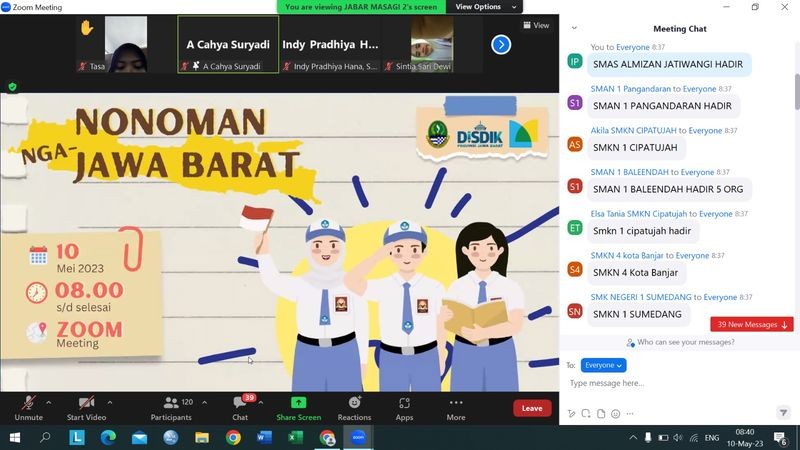The height and width of the screenshot is (450, 800).
Task: Click the send message arrow icon
Action: [784, 412]
